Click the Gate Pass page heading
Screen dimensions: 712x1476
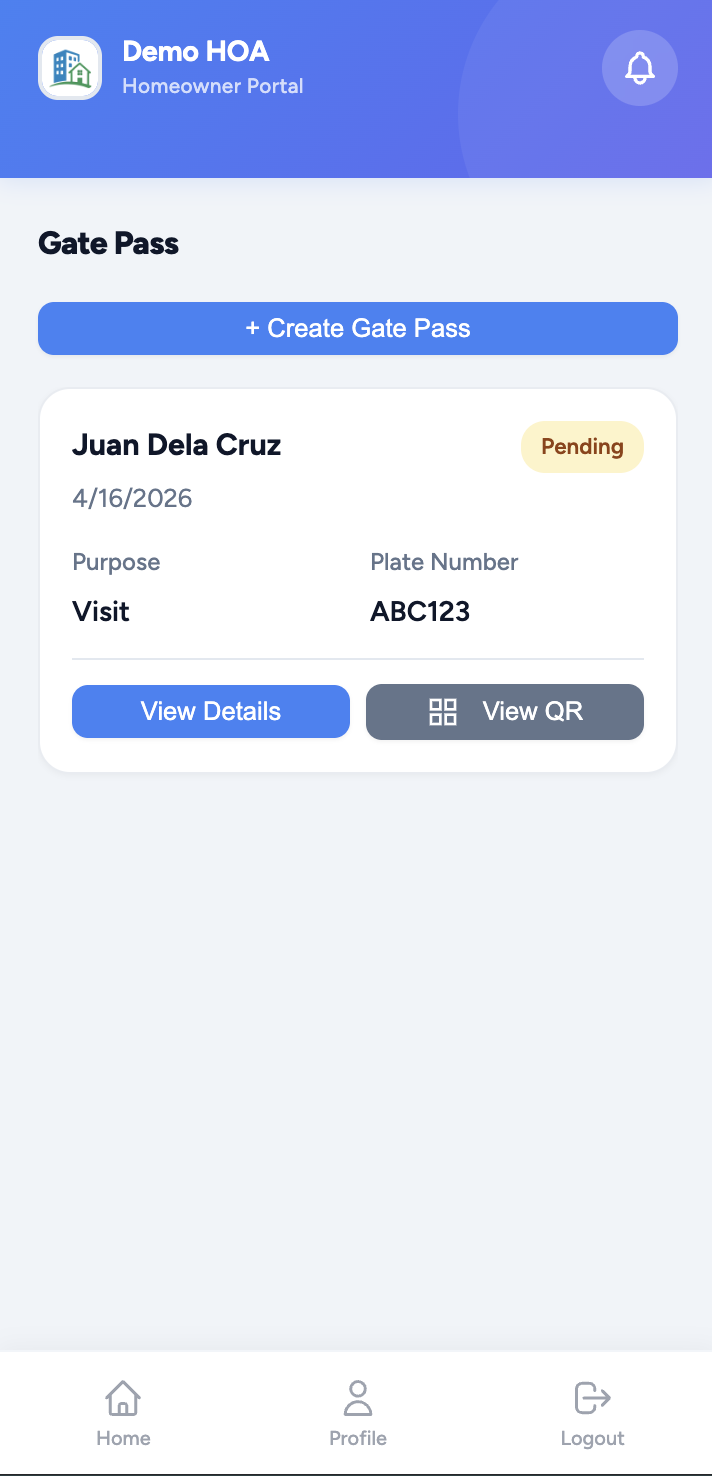[109, 243]
